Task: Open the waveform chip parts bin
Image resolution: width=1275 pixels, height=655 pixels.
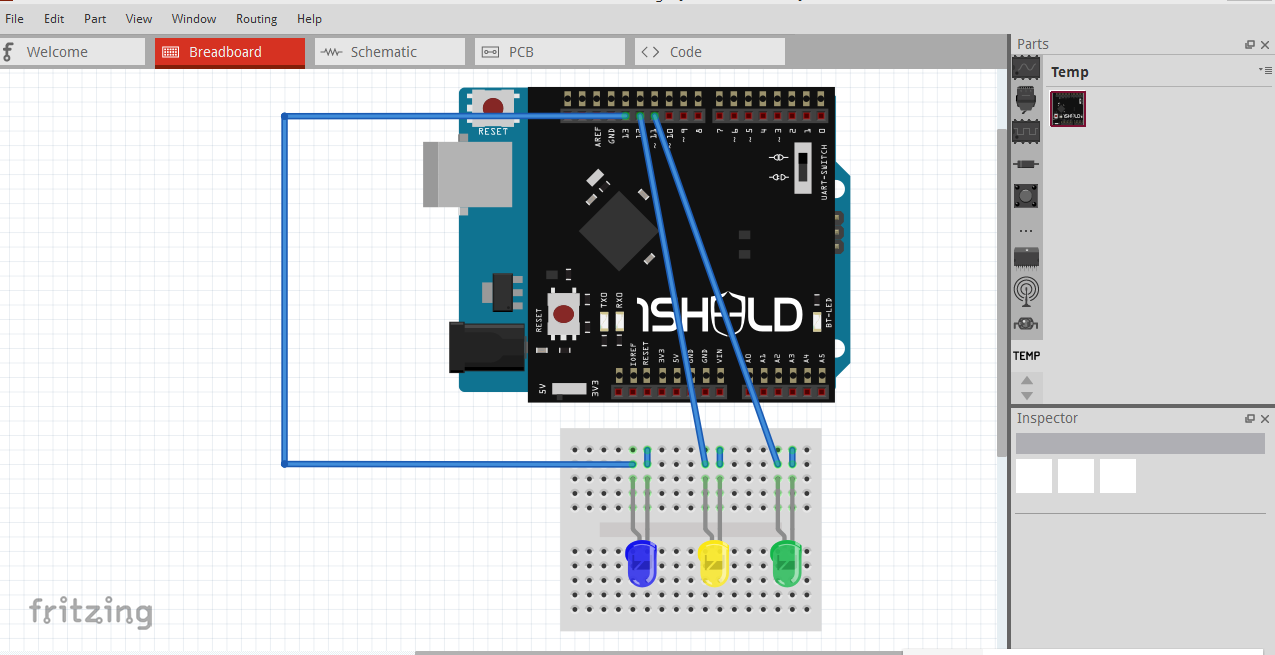Action: tap(1026, 67)
